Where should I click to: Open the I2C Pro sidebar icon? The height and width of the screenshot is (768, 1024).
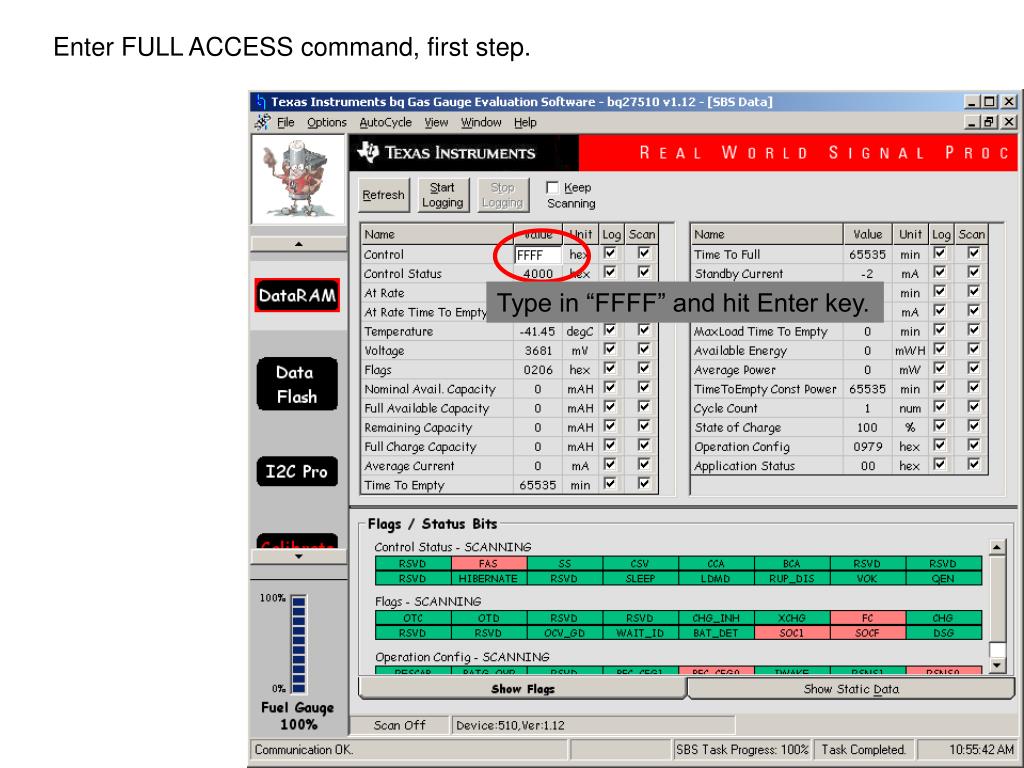coord(297,472)
